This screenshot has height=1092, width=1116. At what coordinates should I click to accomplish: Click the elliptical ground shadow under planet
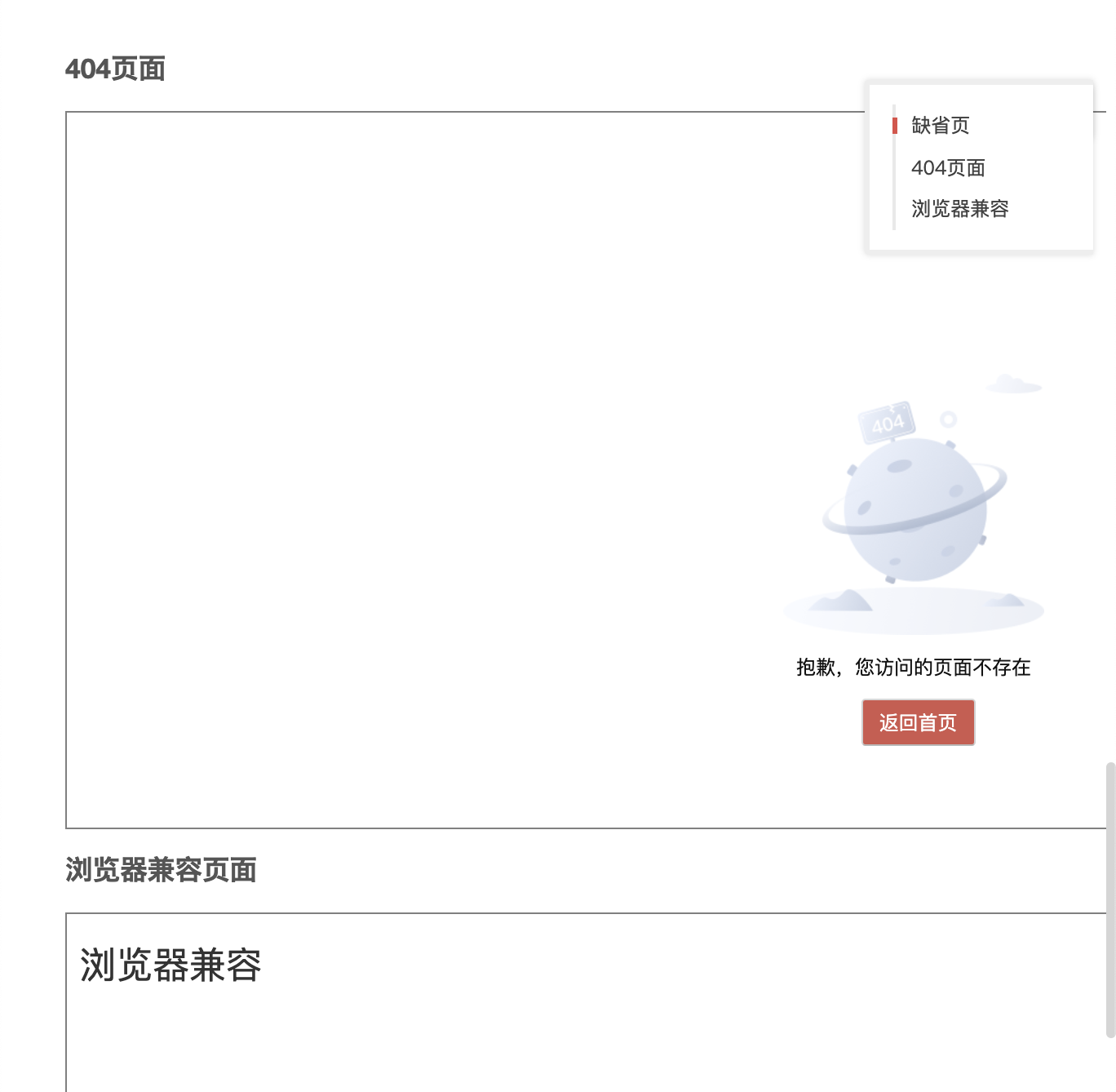pyautogui.click(x=914, y=610)
